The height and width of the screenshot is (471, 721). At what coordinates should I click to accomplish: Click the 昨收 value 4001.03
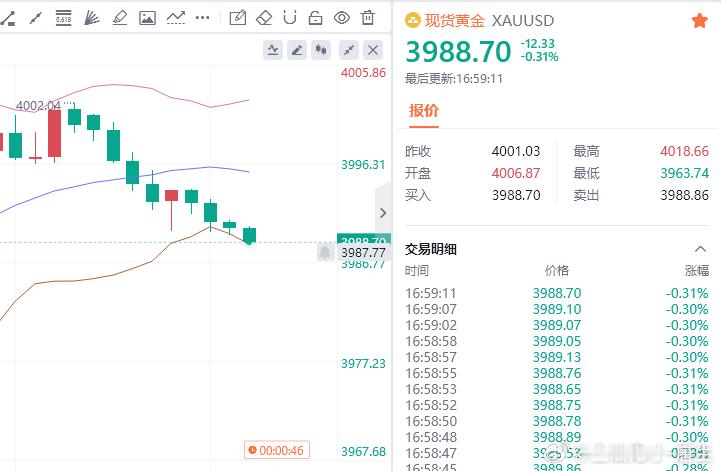coord(516,151)
